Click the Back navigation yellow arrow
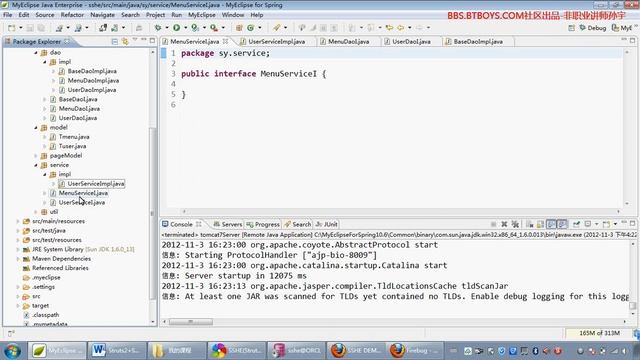The image size is (640, 360). (x=401, y=28)
